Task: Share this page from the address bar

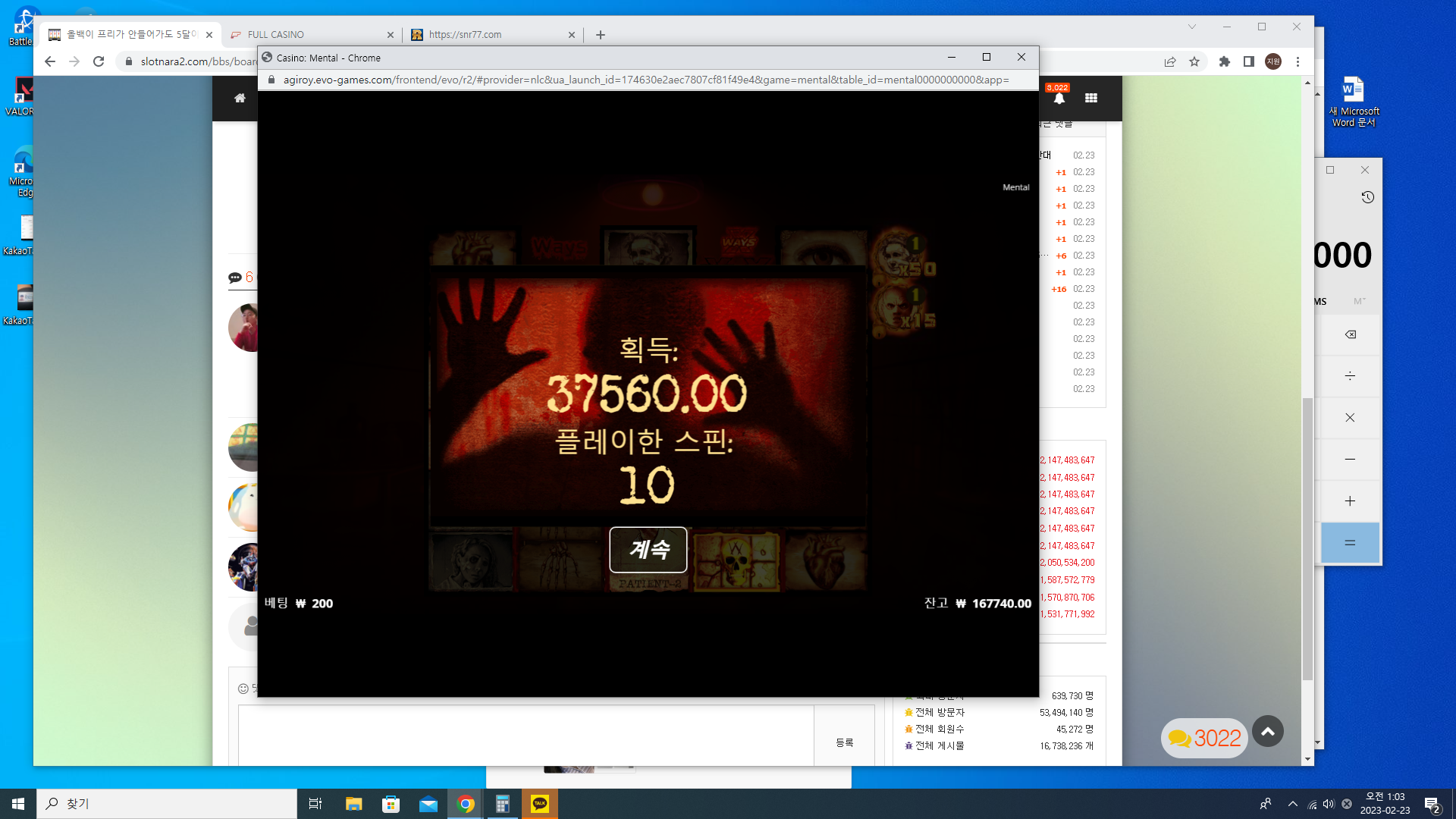Action: click(x=1170, y=61)
